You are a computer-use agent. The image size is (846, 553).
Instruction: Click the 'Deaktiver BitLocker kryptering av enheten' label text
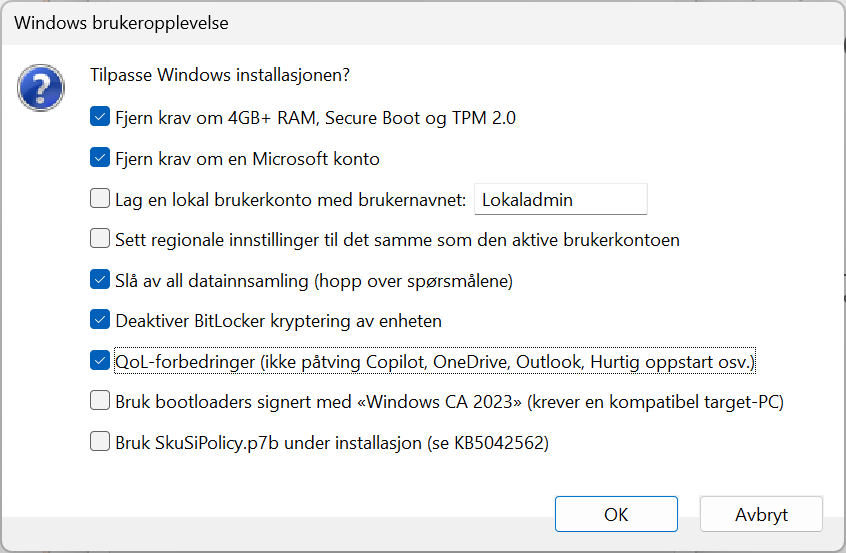pos(278,321)
